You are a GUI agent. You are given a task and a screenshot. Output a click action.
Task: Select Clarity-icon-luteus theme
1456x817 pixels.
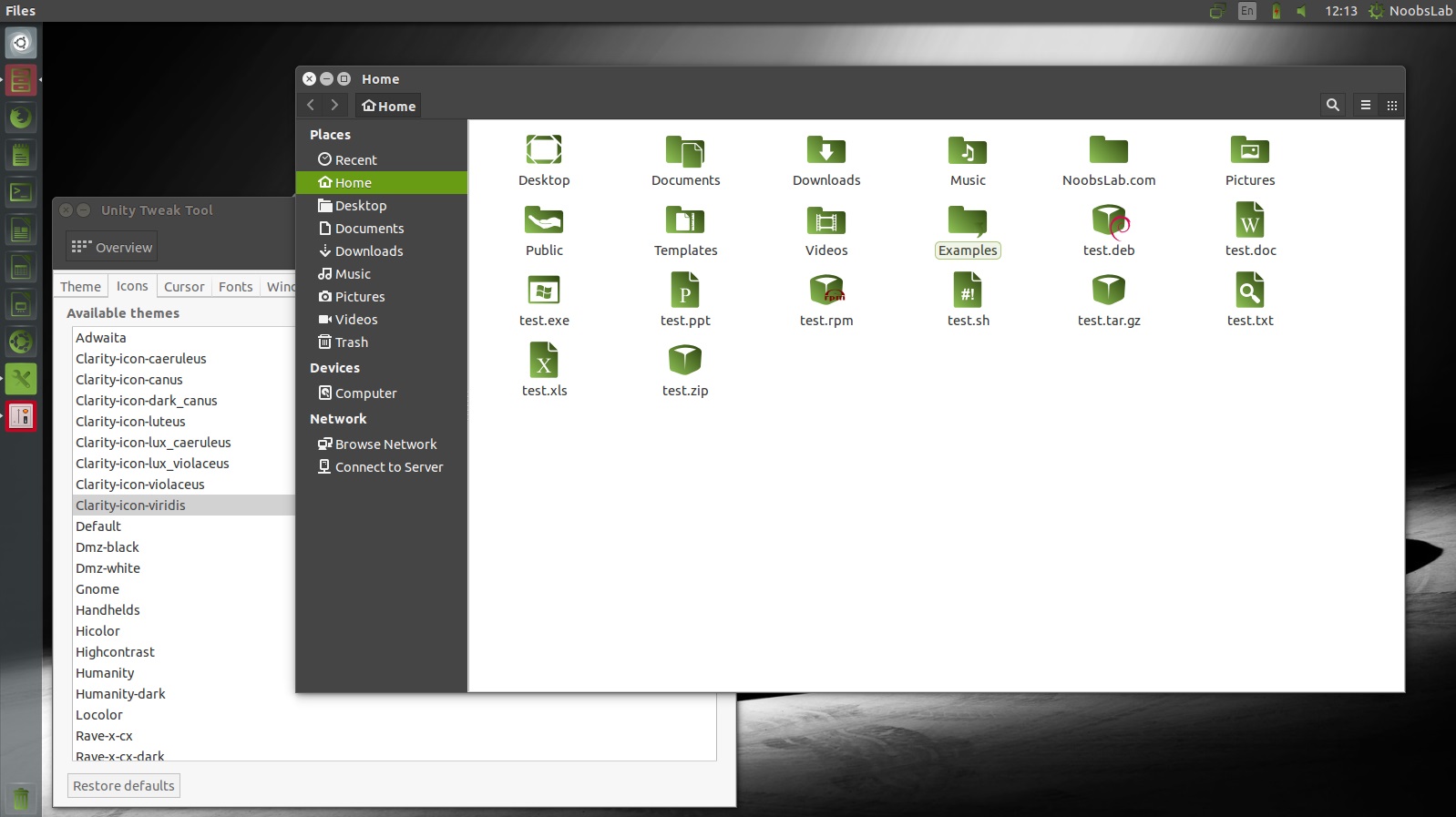tap(184, 421)
